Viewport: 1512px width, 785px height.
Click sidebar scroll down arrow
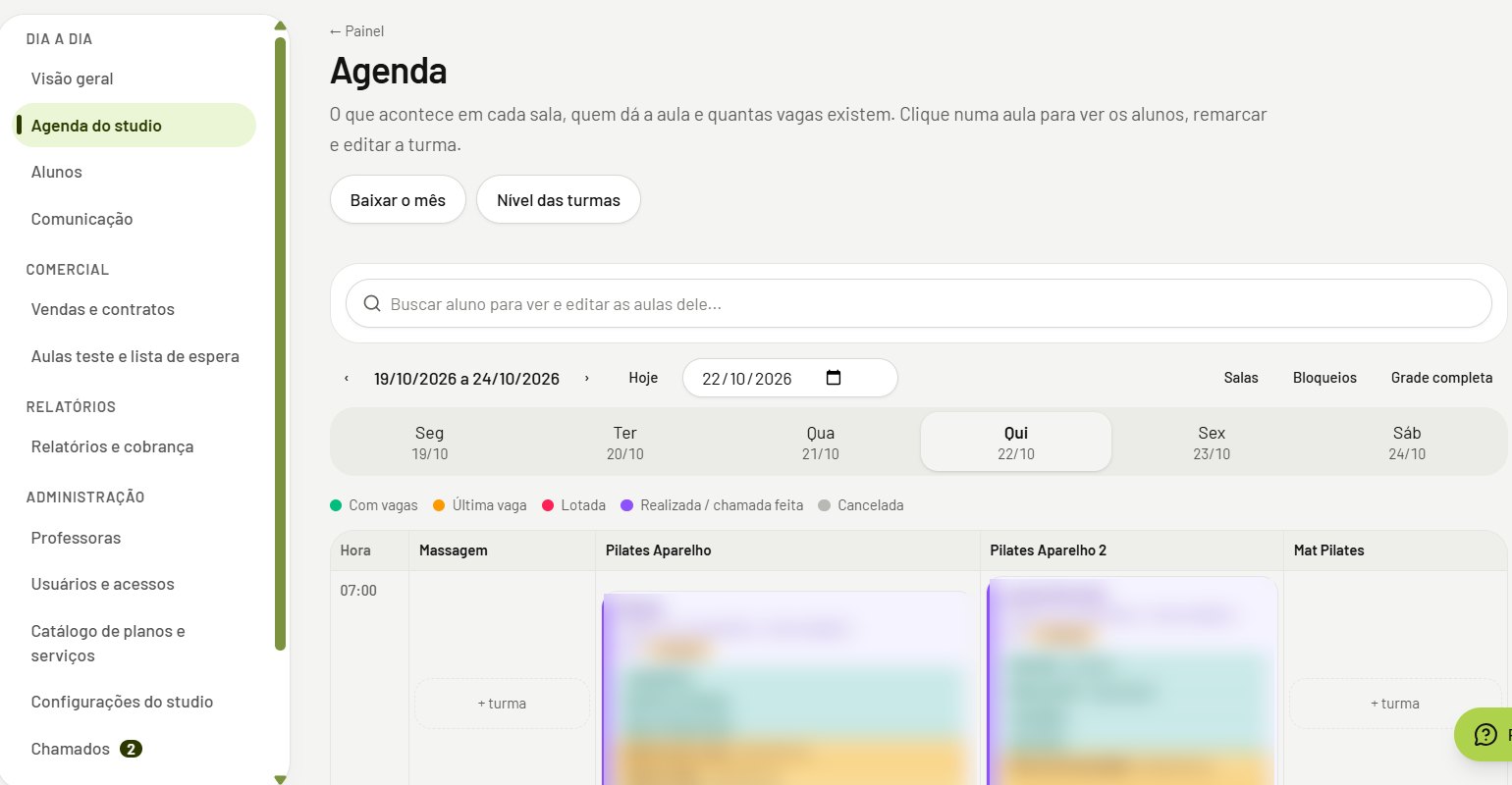(x=280, y=779)
